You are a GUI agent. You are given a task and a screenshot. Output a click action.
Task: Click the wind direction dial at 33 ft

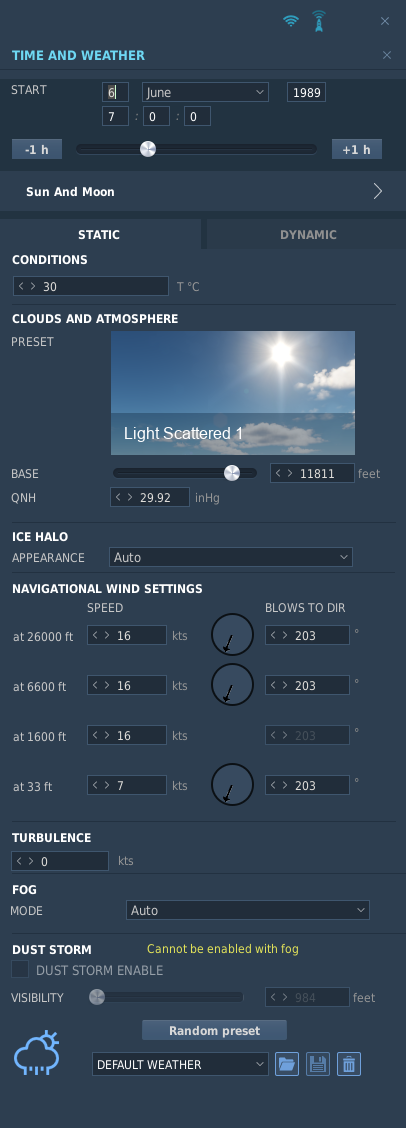tap(232, 784)
